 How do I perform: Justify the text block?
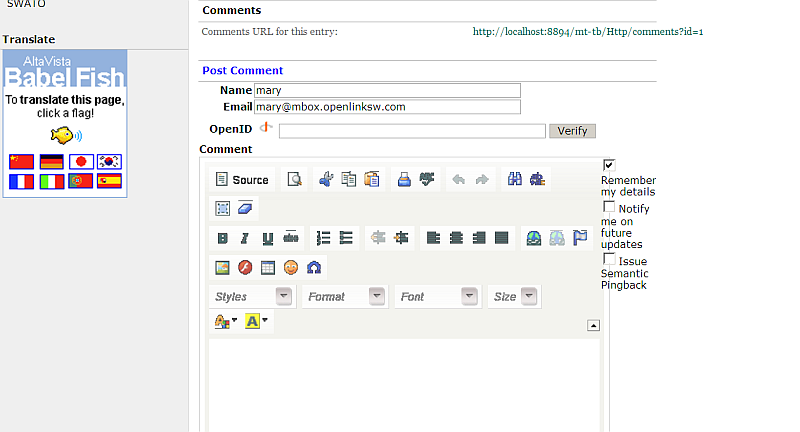coord(502,238)
